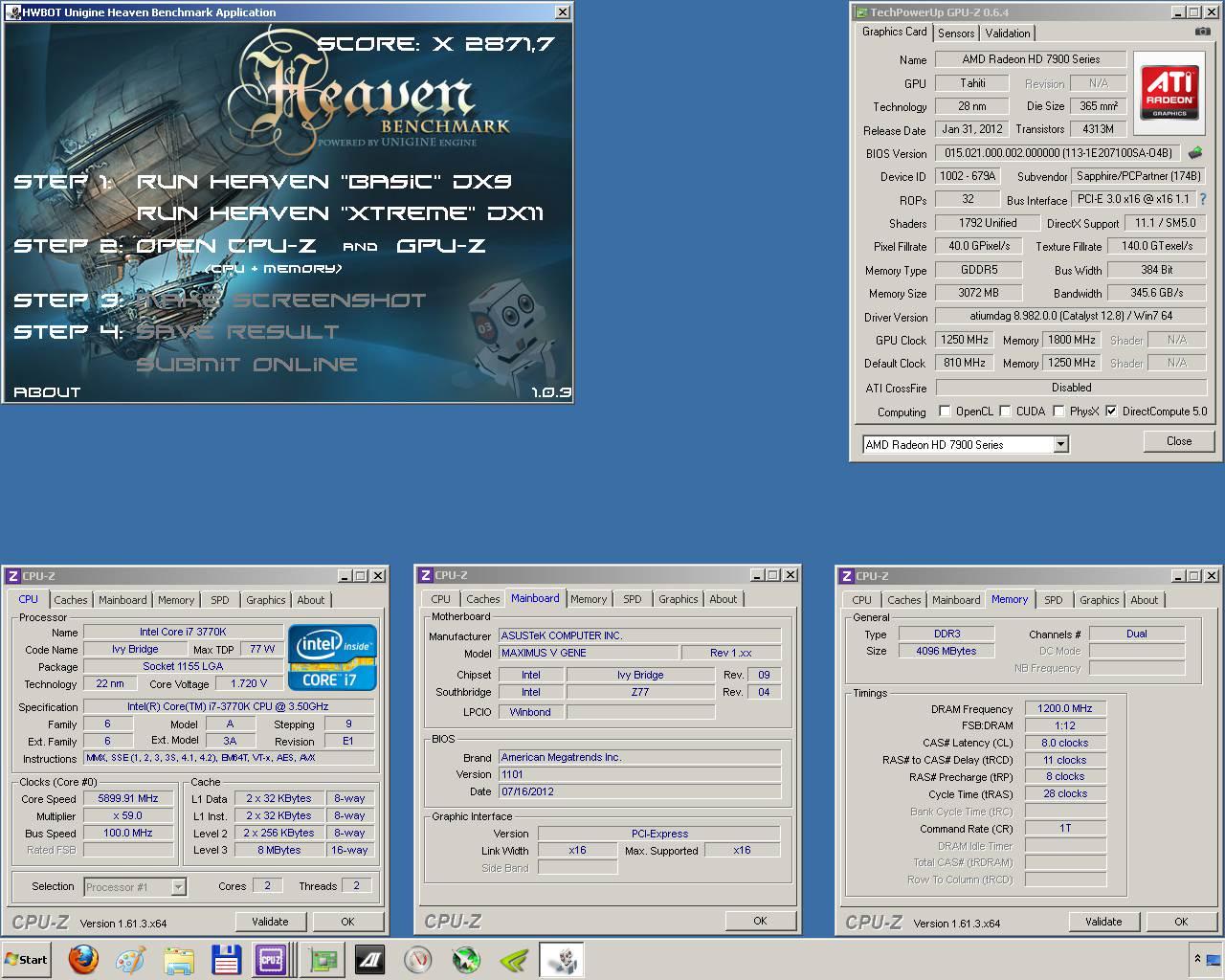Click the GPU-Z link in Heaven step 2
Screen dimensions: 1225x980
(x=441, y=245)
